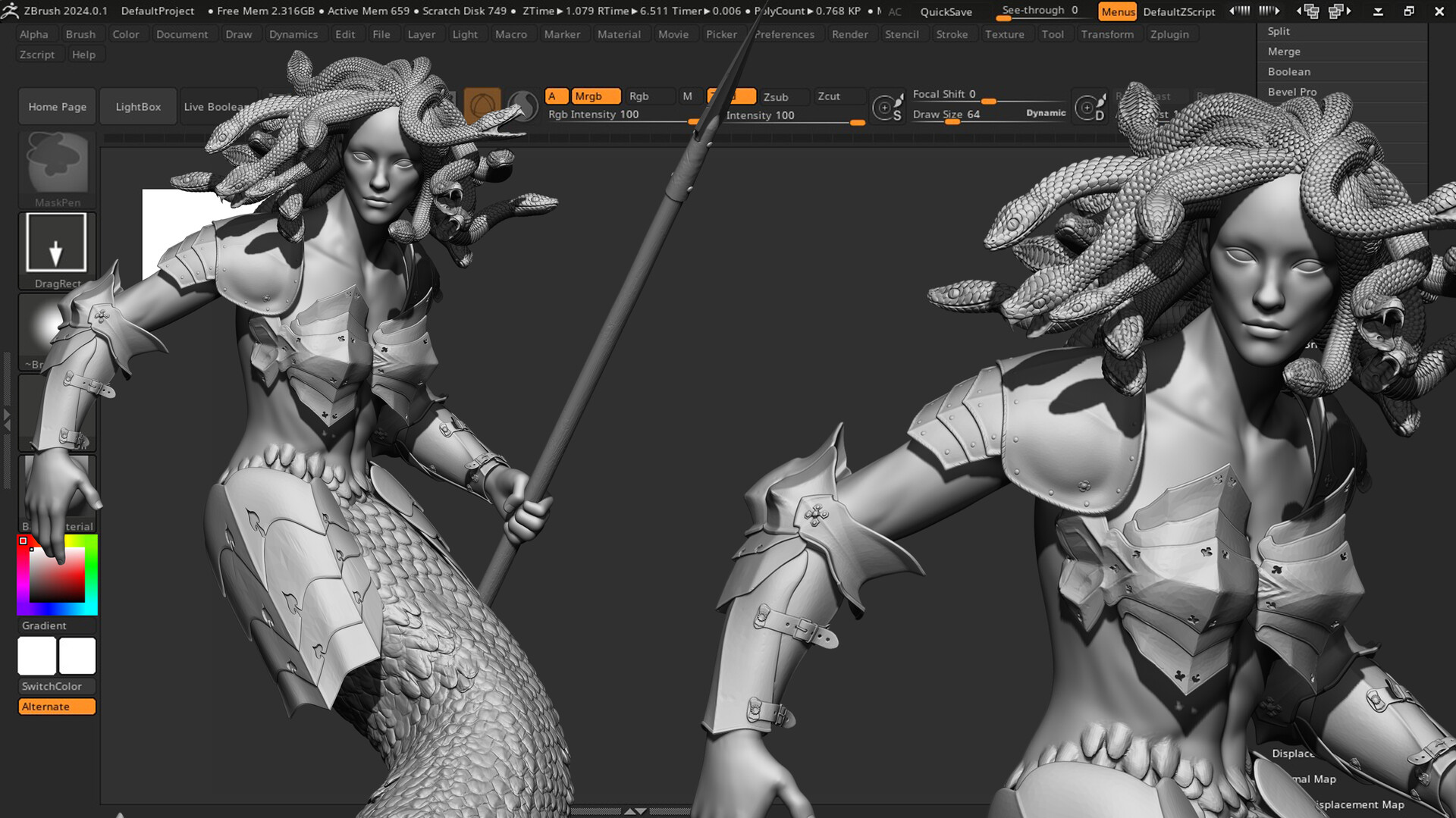
Task: Toggle Dynamic draw size mode
Action: pos(1046,113)
